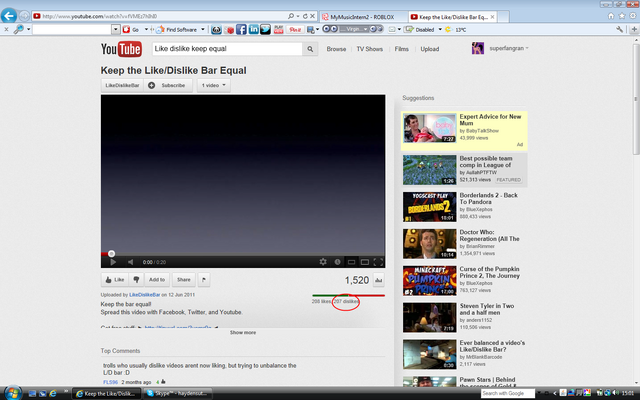Screen dimensions: 640x400
Task: Open Internet Explorer from the quick launch
Action: (x=53, y=393)
